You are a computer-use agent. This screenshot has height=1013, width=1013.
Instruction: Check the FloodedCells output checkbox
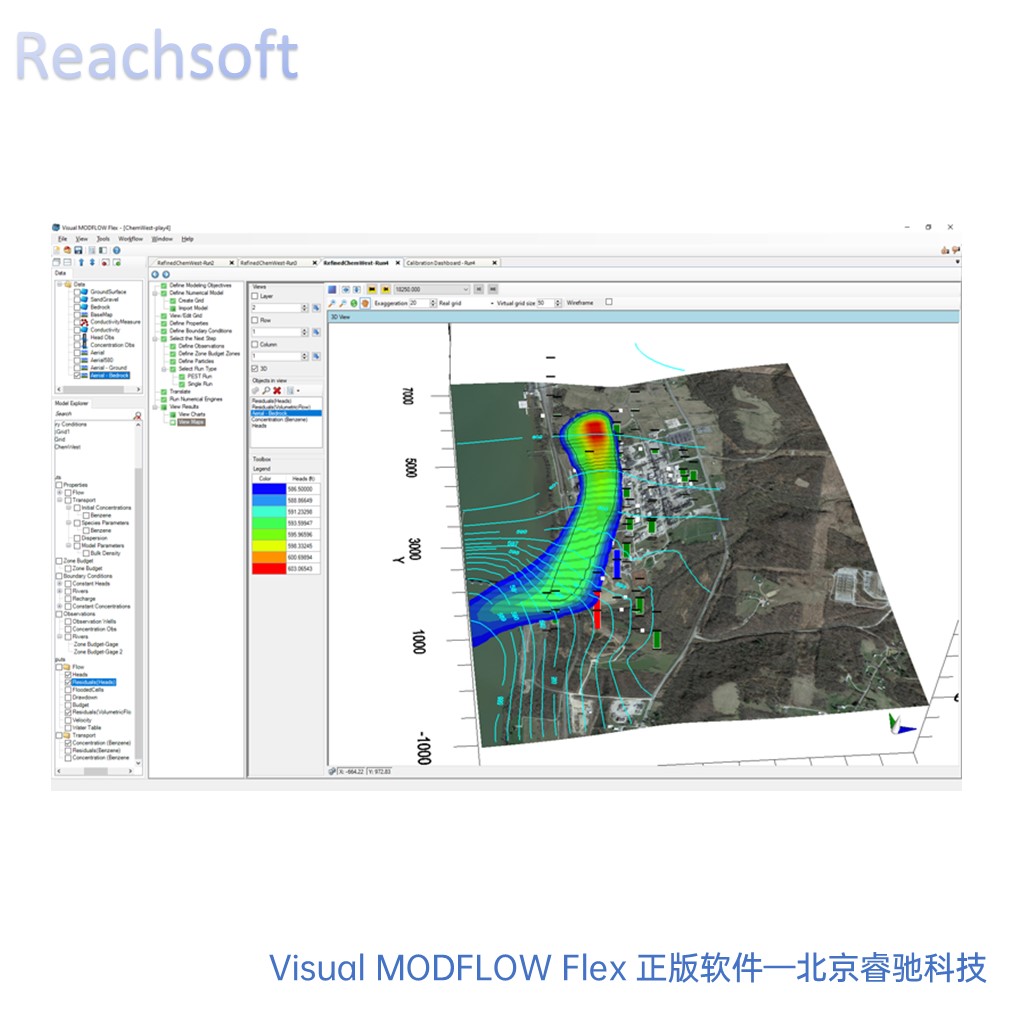[68, 690]
